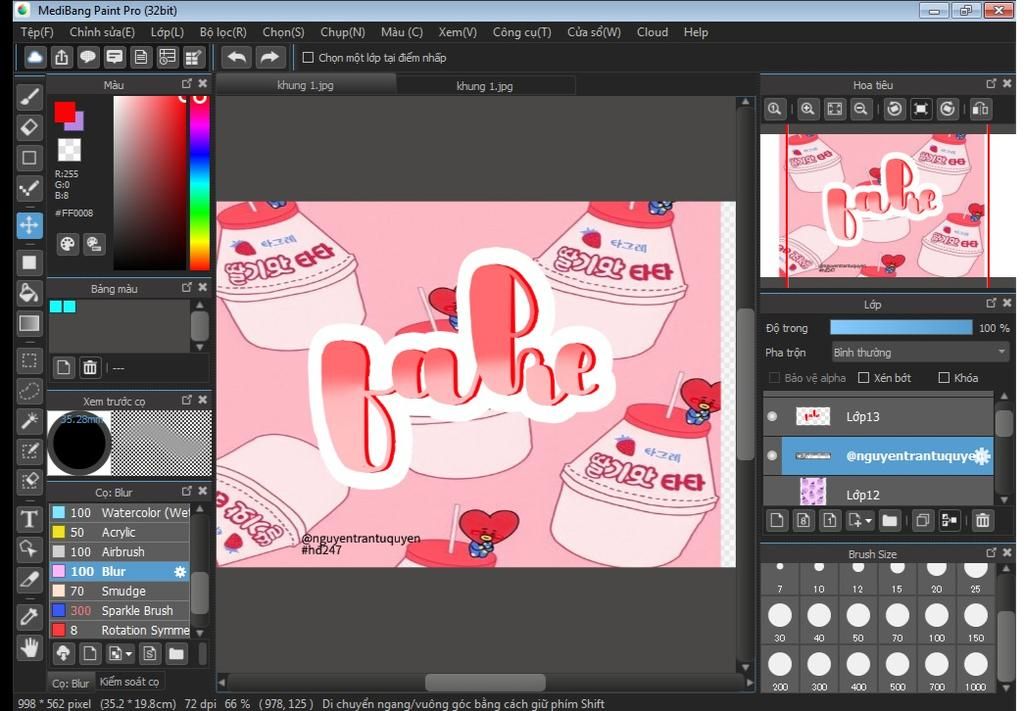The width and height of the screenshot is (1024, 711).
Task: Enable the Xén bớt checkbox
Action: [863, 377]
